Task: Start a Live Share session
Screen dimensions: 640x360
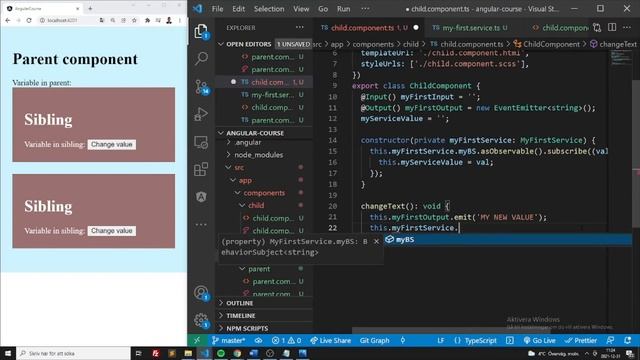Action: click(x=330, y=340)
